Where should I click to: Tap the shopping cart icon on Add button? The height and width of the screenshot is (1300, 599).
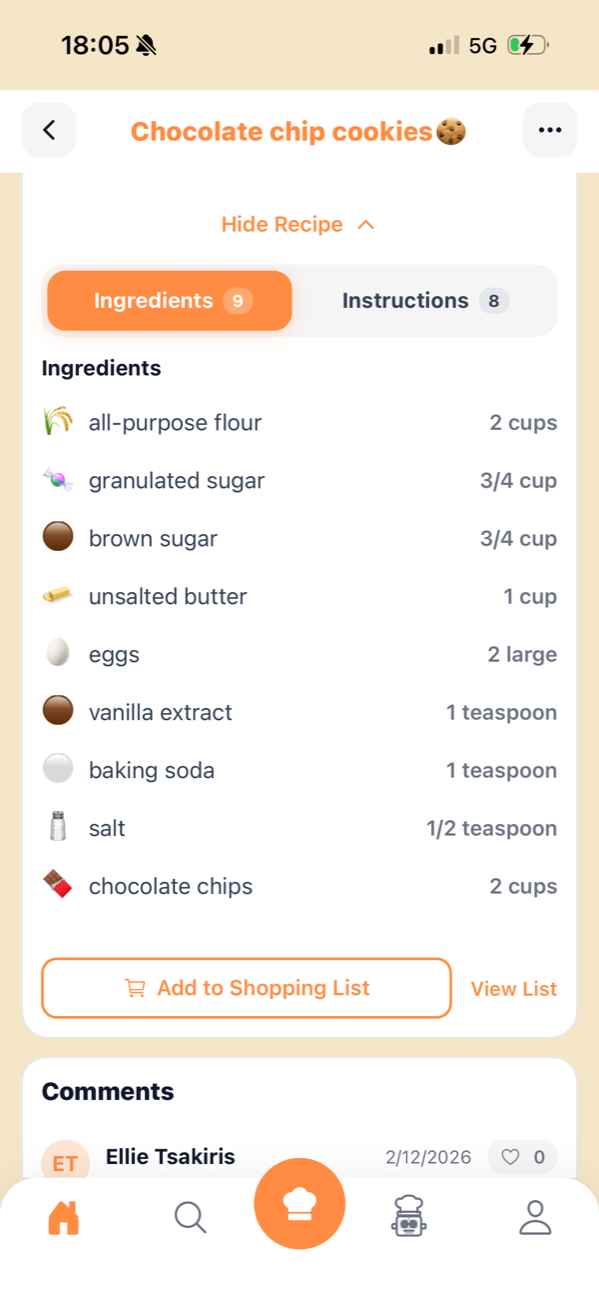[x=133, y=988]
